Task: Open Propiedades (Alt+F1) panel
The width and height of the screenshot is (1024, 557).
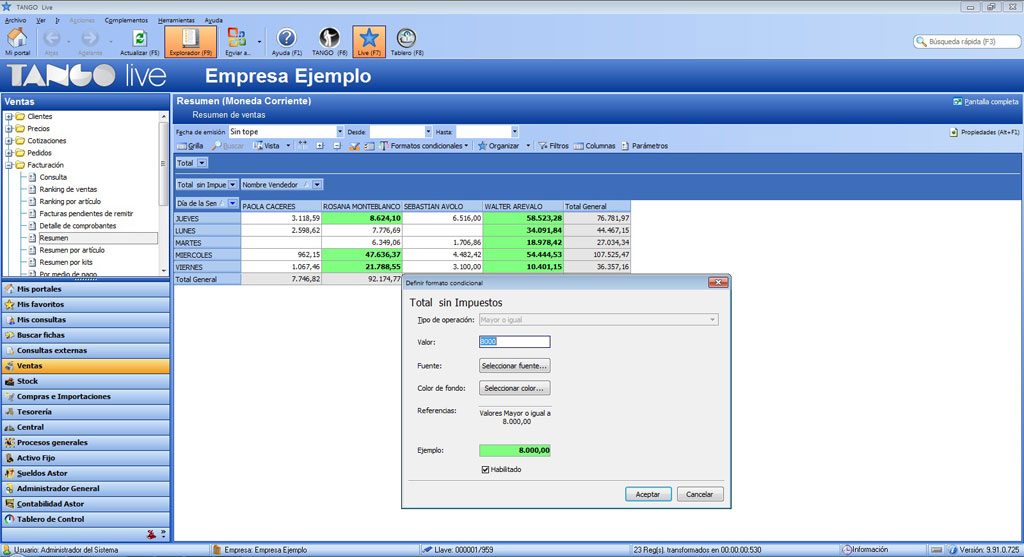Action: (984, 132)
